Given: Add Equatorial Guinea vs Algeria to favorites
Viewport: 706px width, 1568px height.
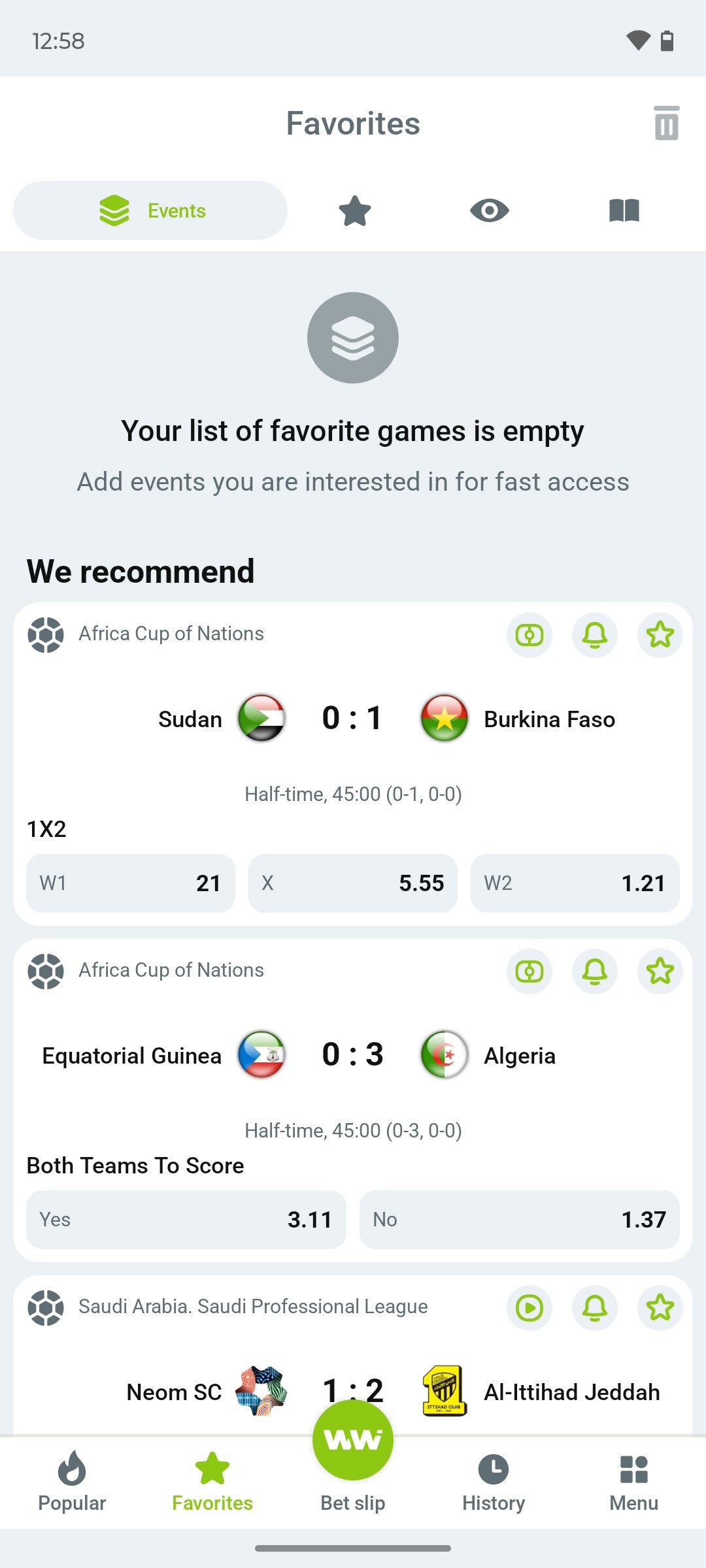Looking at the screenshot, I should click(x=660, y=971).
